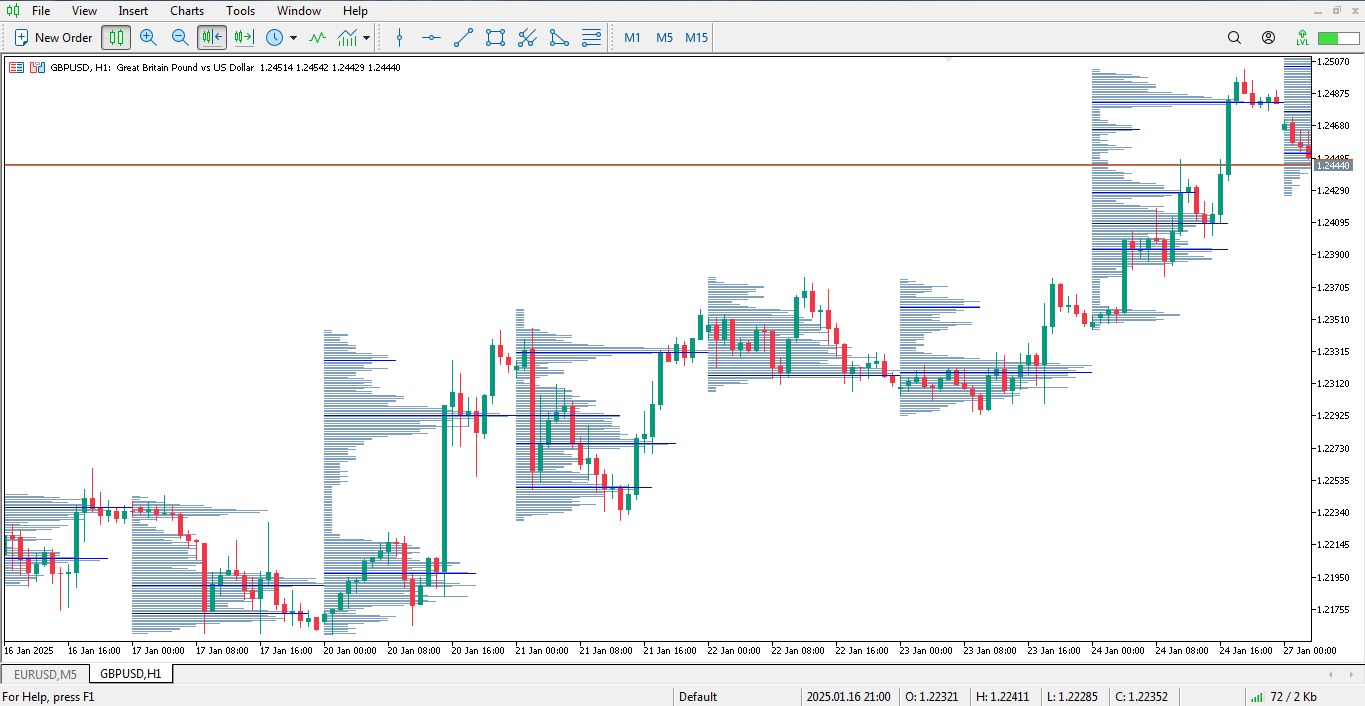1365x706 pixels.
Task: Click the H: 1.22411 status value
Action: coord(1002,697)
